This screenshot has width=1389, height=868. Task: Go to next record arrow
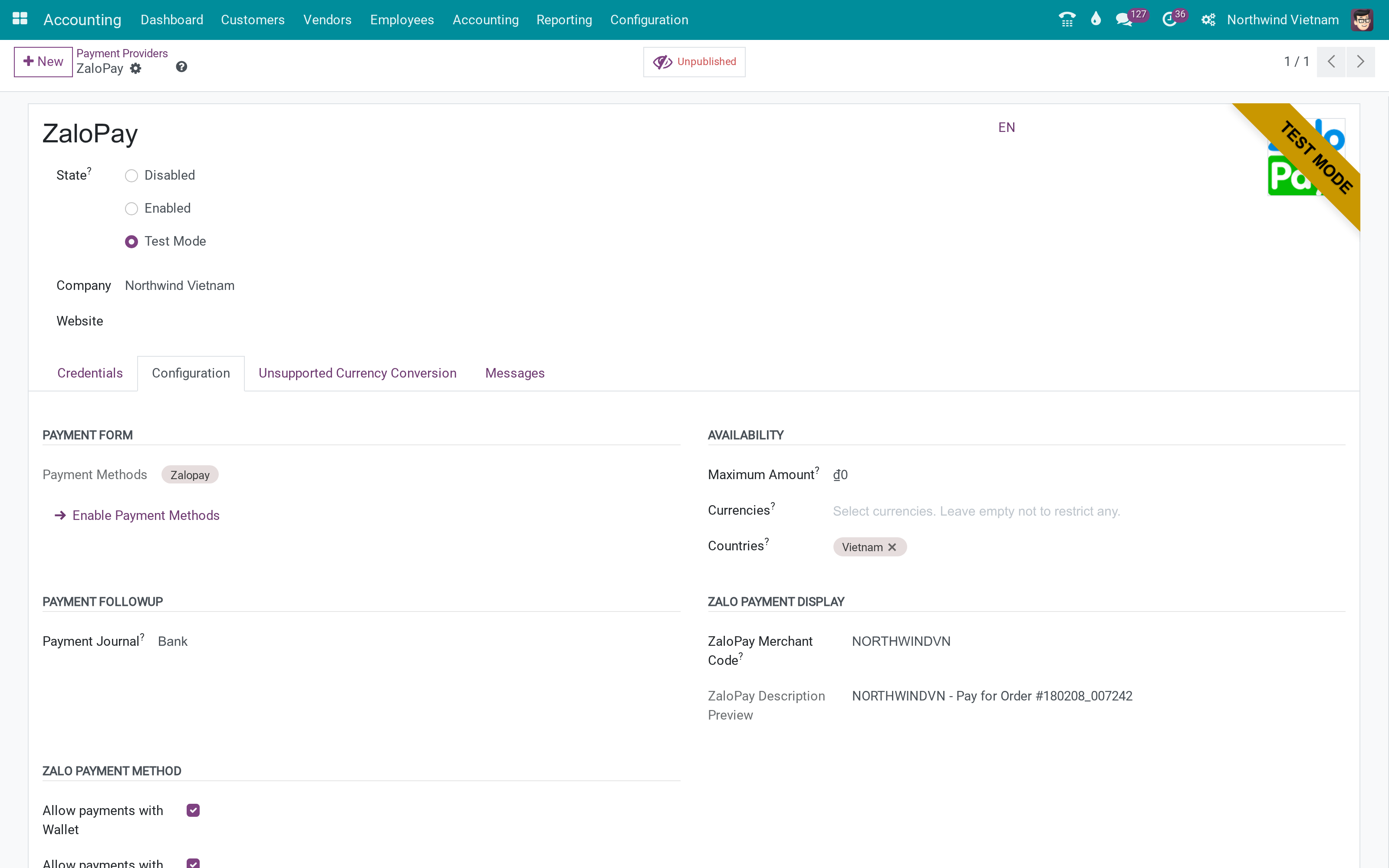coord(1360,62)
